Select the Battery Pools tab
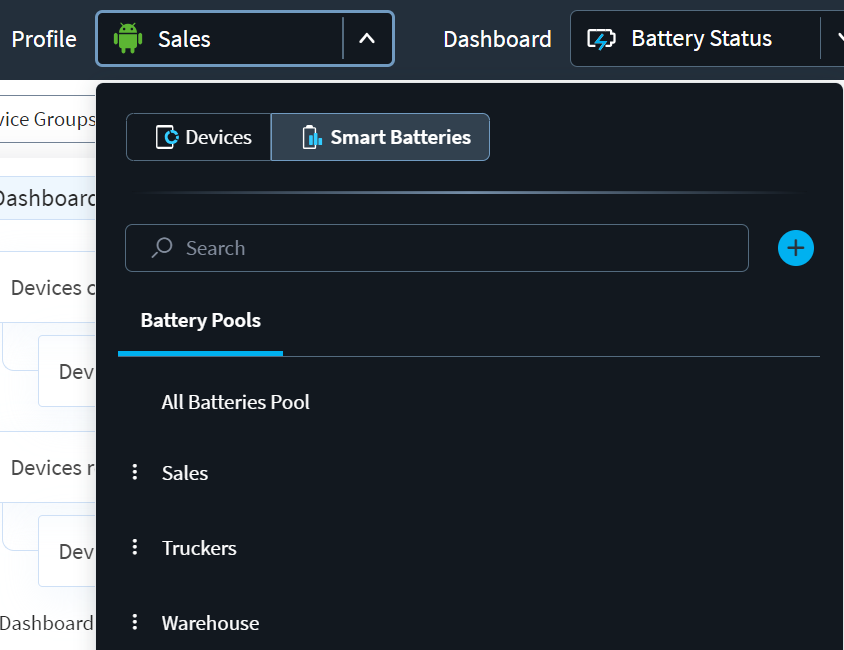844x650 pixels. click(200, 320)
